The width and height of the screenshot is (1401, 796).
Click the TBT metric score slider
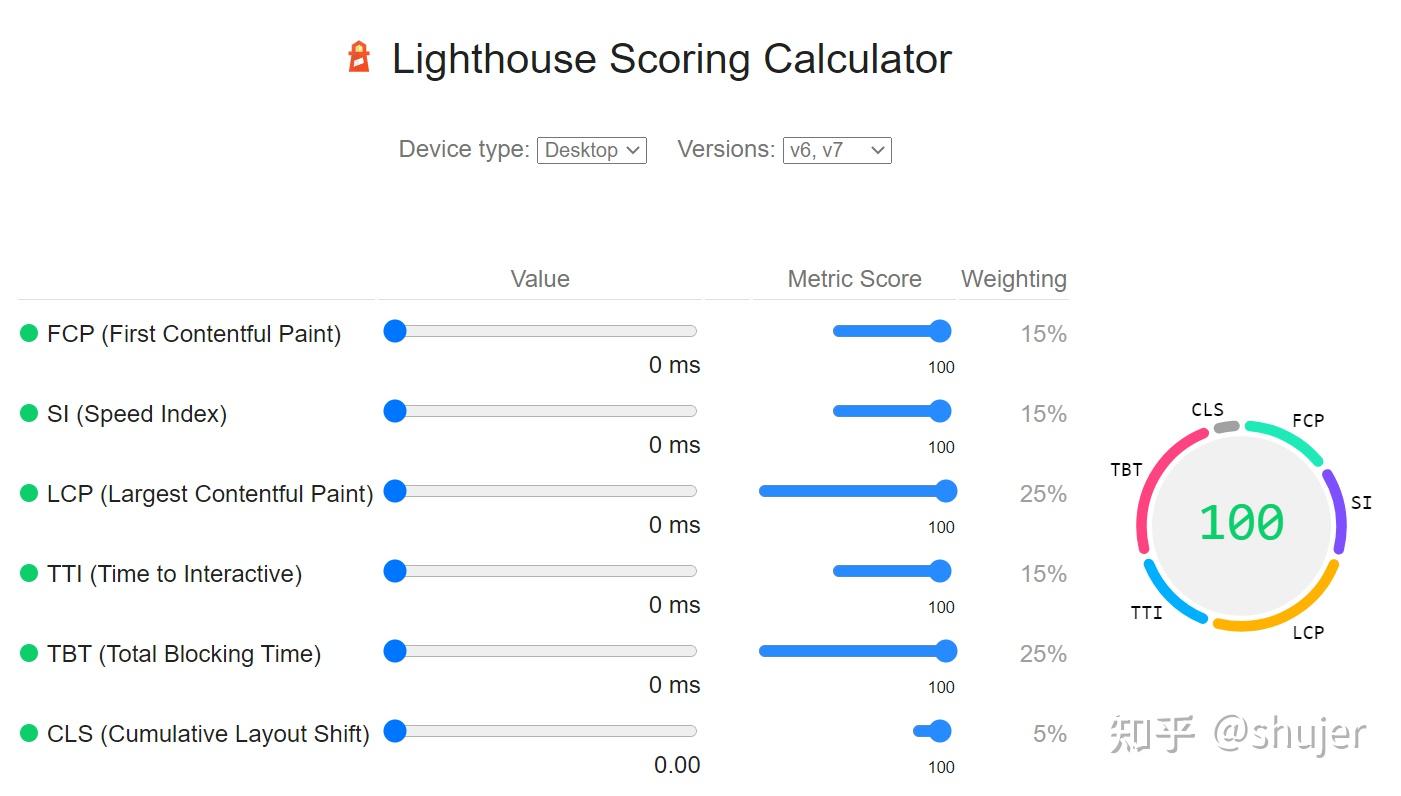[946, 651]
